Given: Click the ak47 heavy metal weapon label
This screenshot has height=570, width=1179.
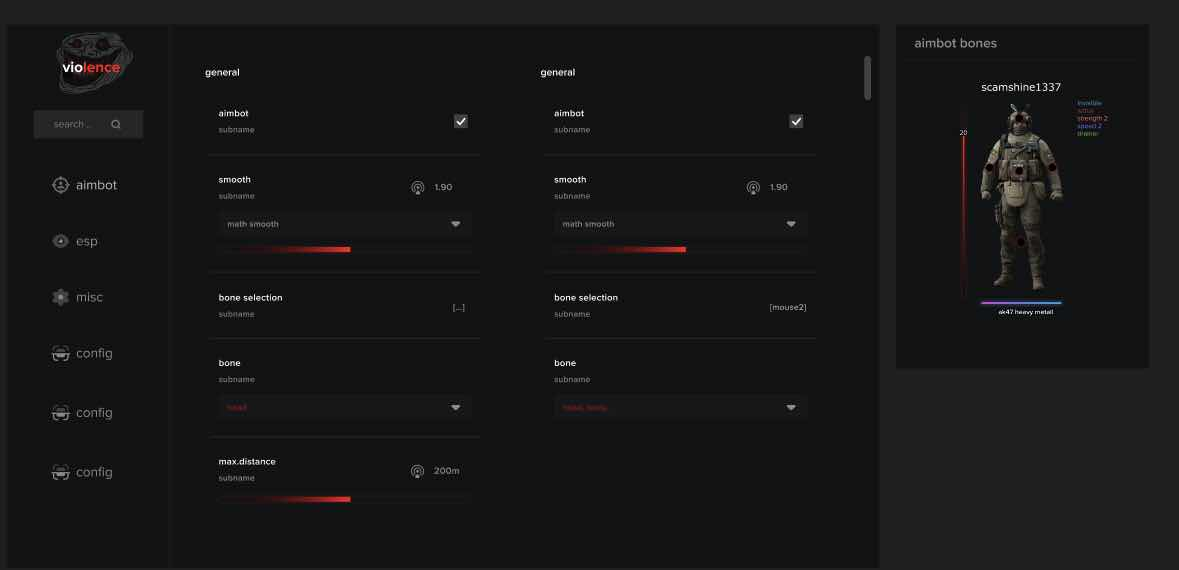Looking at the screenshot, I should pyautogui.click(x=1026, y=311).
